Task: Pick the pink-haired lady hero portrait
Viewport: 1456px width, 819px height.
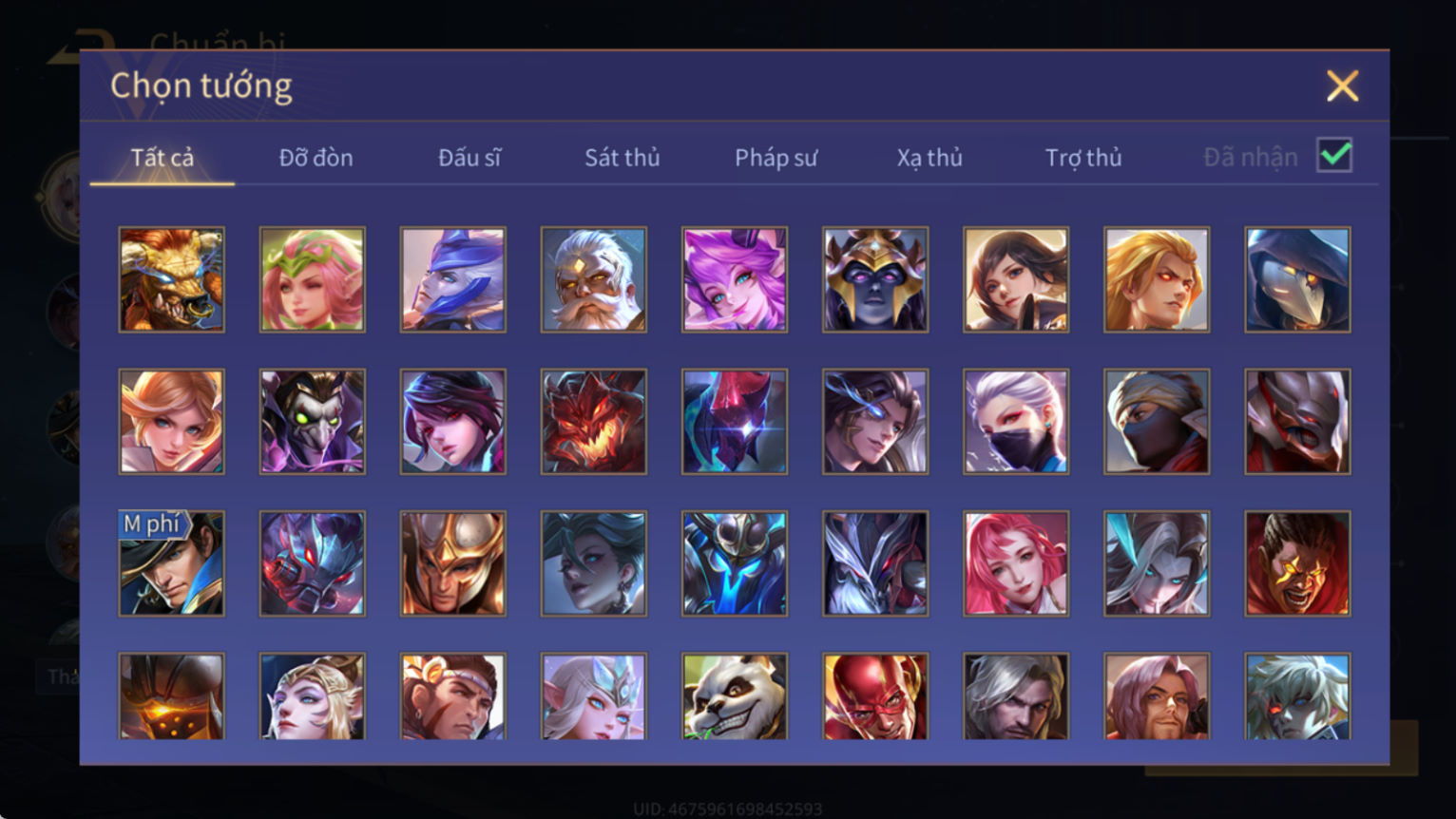Action: 1016,563
